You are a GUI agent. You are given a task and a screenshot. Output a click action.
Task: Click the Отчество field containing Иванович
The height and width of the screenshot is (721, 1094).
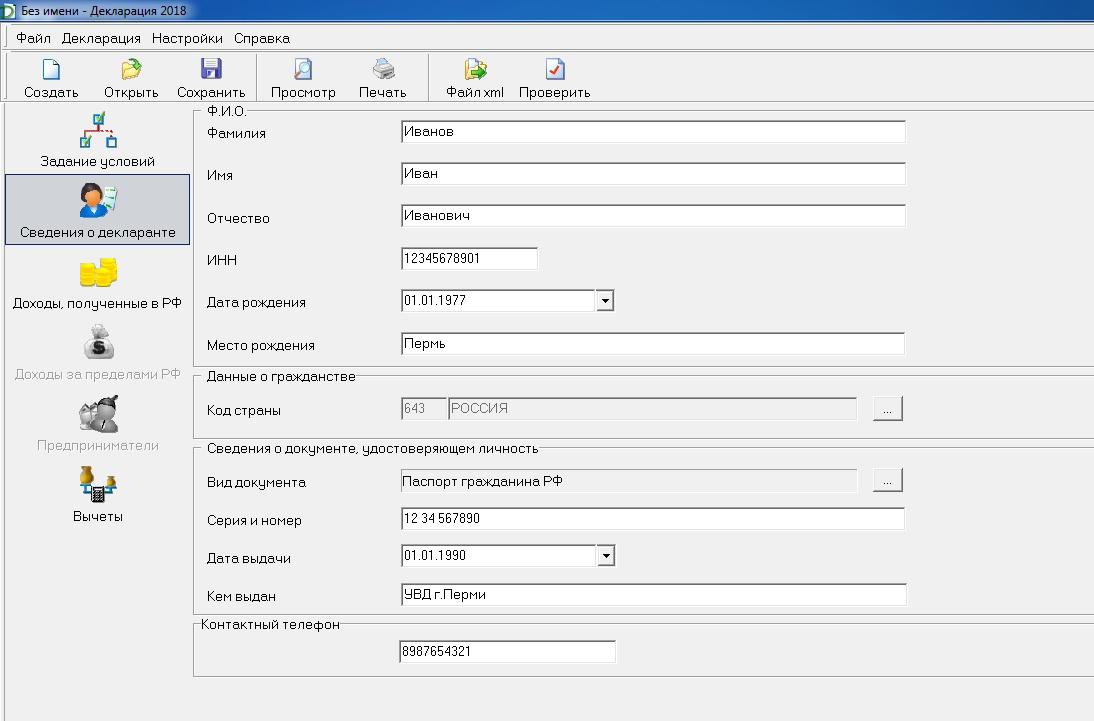pos(653,216)
